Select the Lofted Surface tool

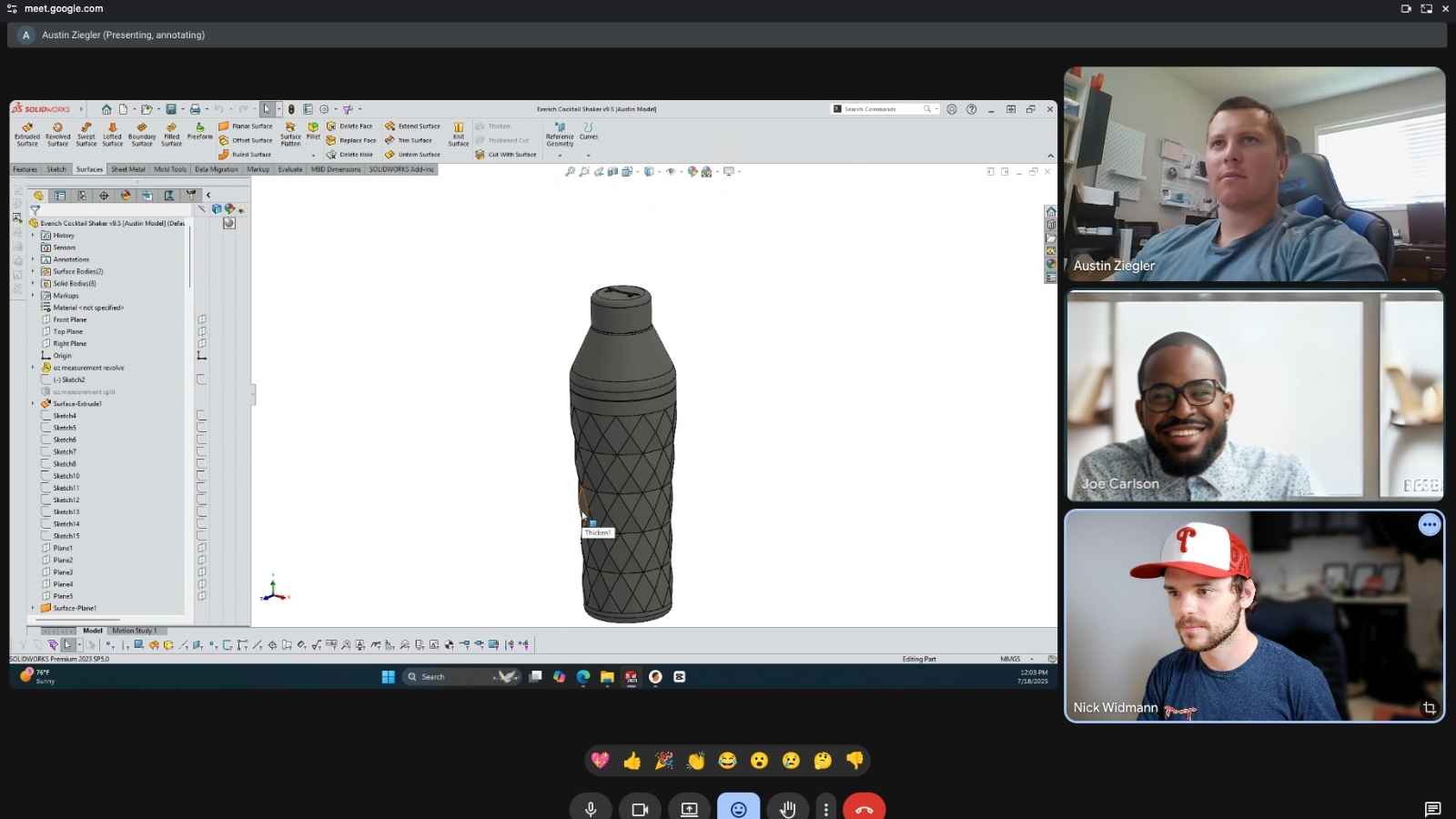coord(112,134)
